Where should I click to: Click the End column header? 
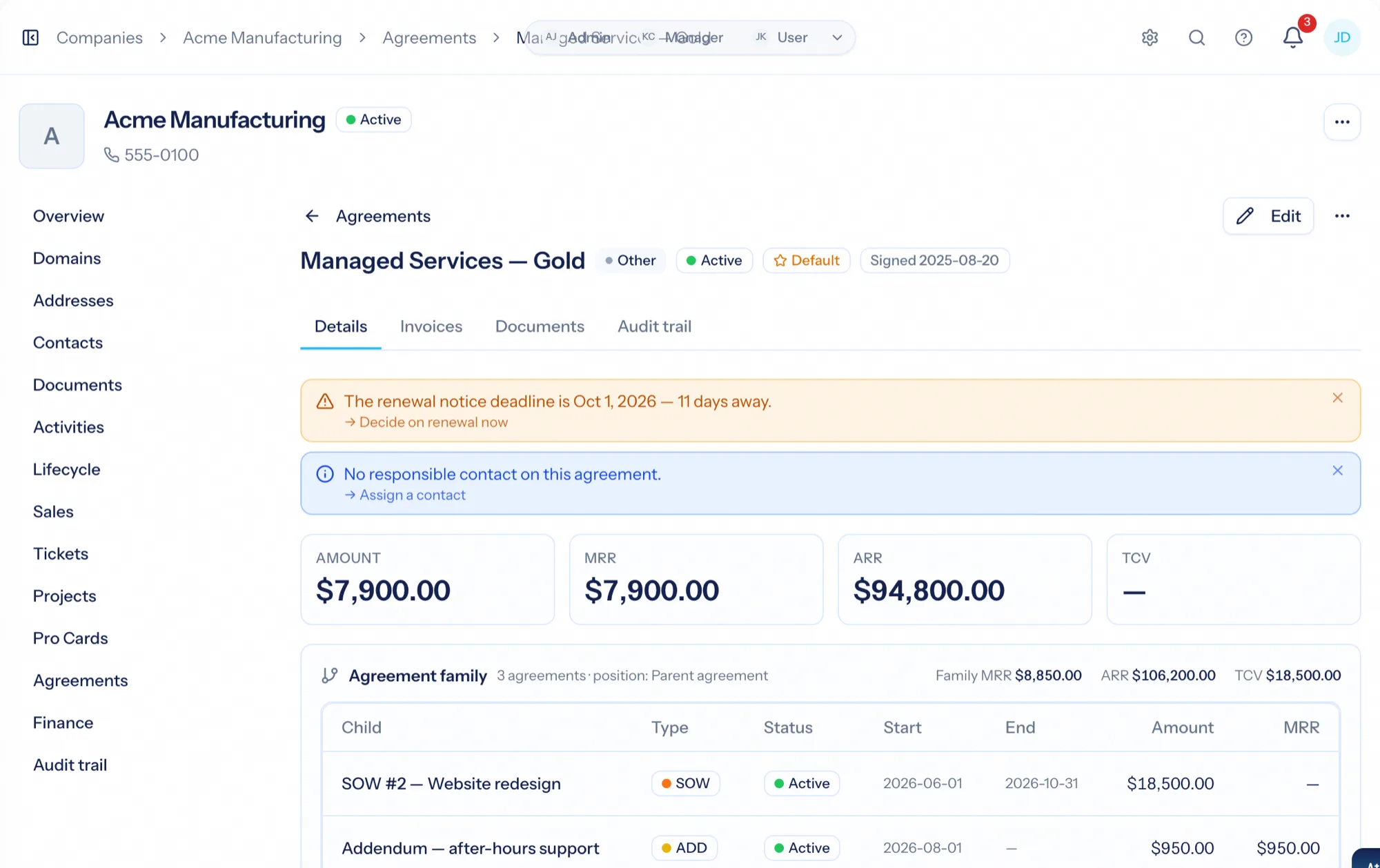click(x=1020, y=727)
